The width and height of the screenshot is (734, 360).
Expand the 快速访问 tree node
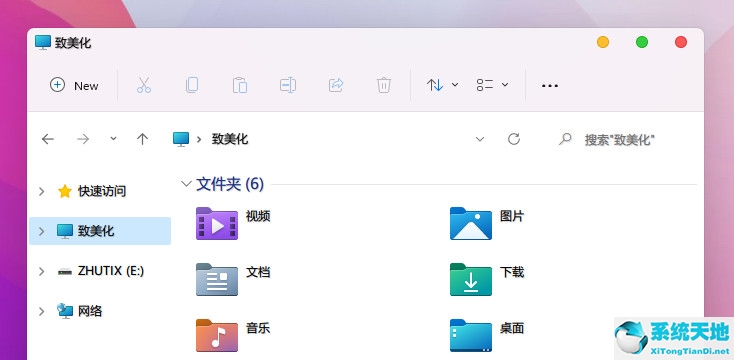pos(42,191)
